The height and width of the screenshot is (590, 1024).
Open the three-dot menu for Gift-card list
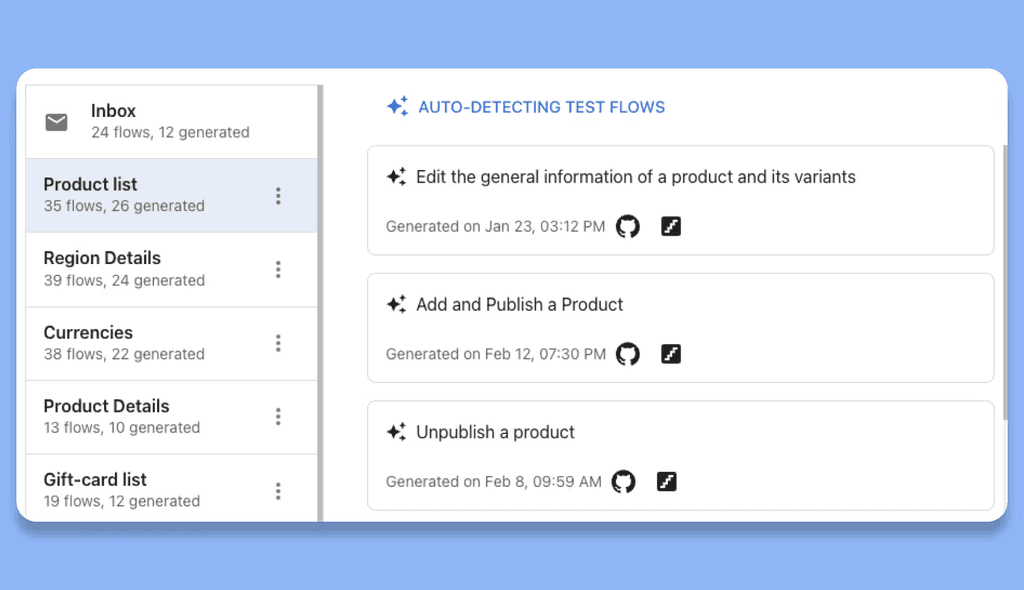[278, 490]
